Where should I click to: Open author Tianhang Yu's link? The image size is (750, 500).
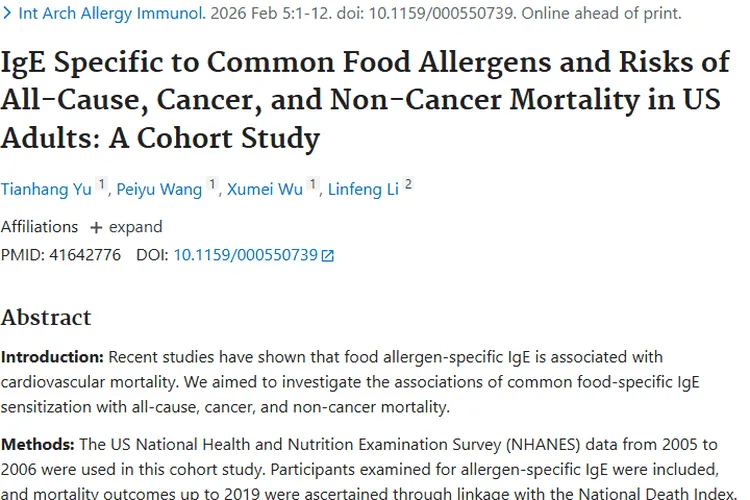click(46, 190)
